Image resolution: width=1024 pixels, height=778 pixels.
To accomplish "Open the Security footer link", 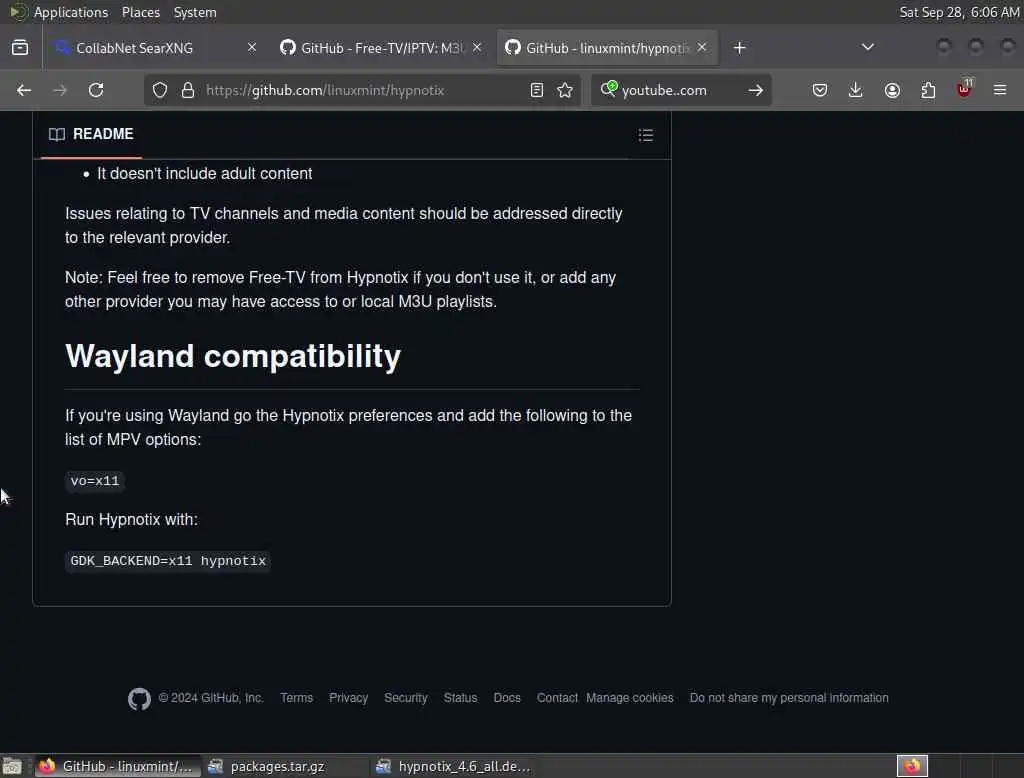I will click(x=406, y=698).
